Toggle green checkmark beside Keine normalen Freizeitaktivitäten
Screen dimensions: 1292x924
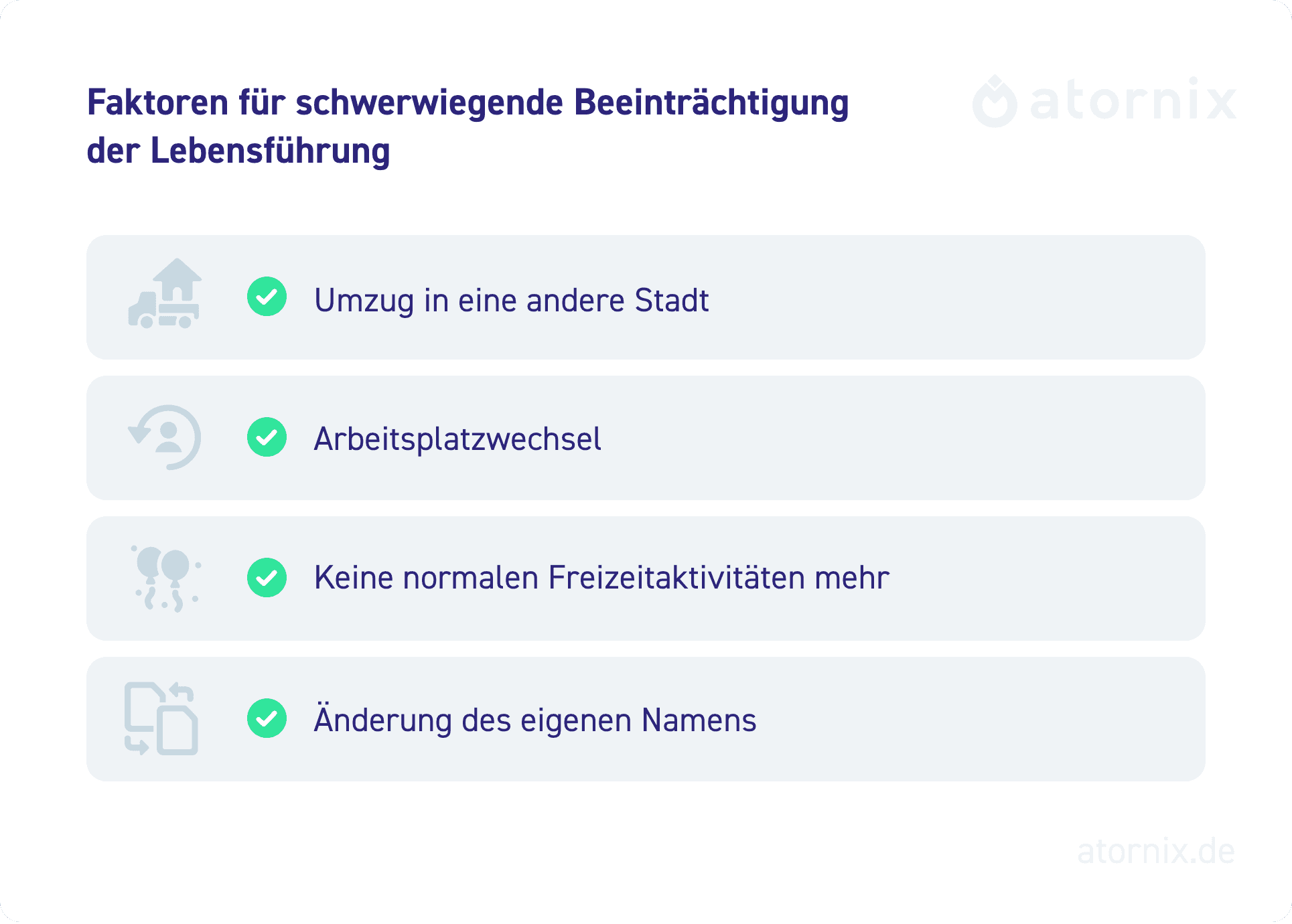(x=267, y=578)
